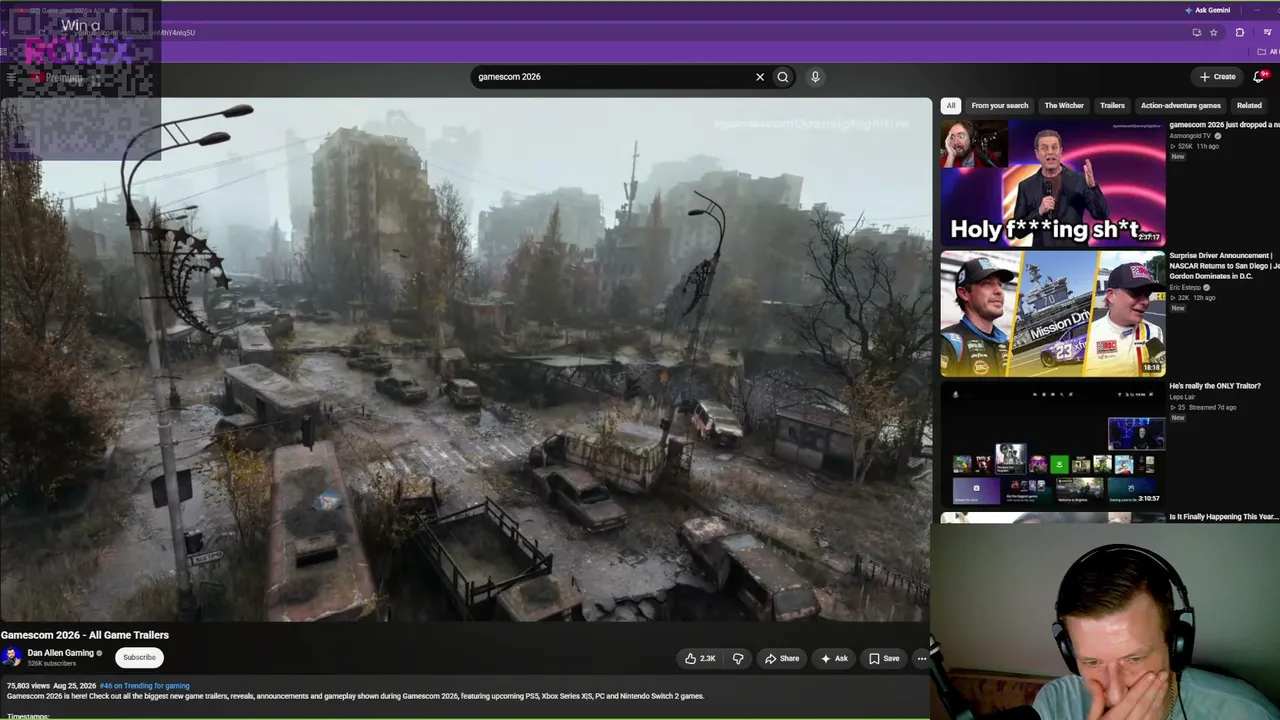Start voice search with the microphone

click(x=815, y=77)
